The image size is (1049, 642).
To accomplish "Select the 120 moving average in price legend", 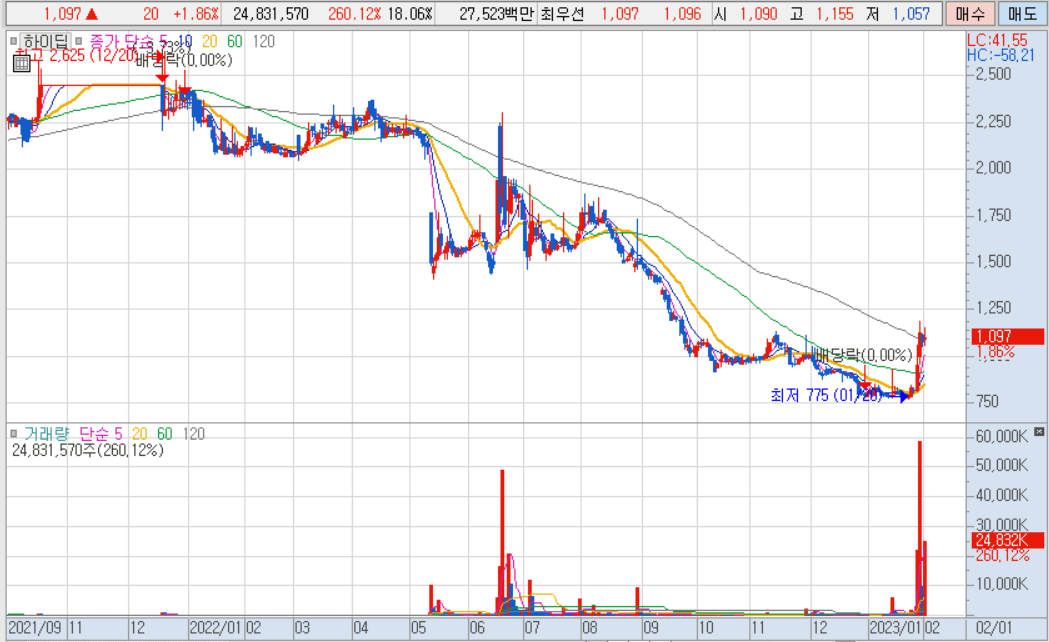I will click(264, 41).
